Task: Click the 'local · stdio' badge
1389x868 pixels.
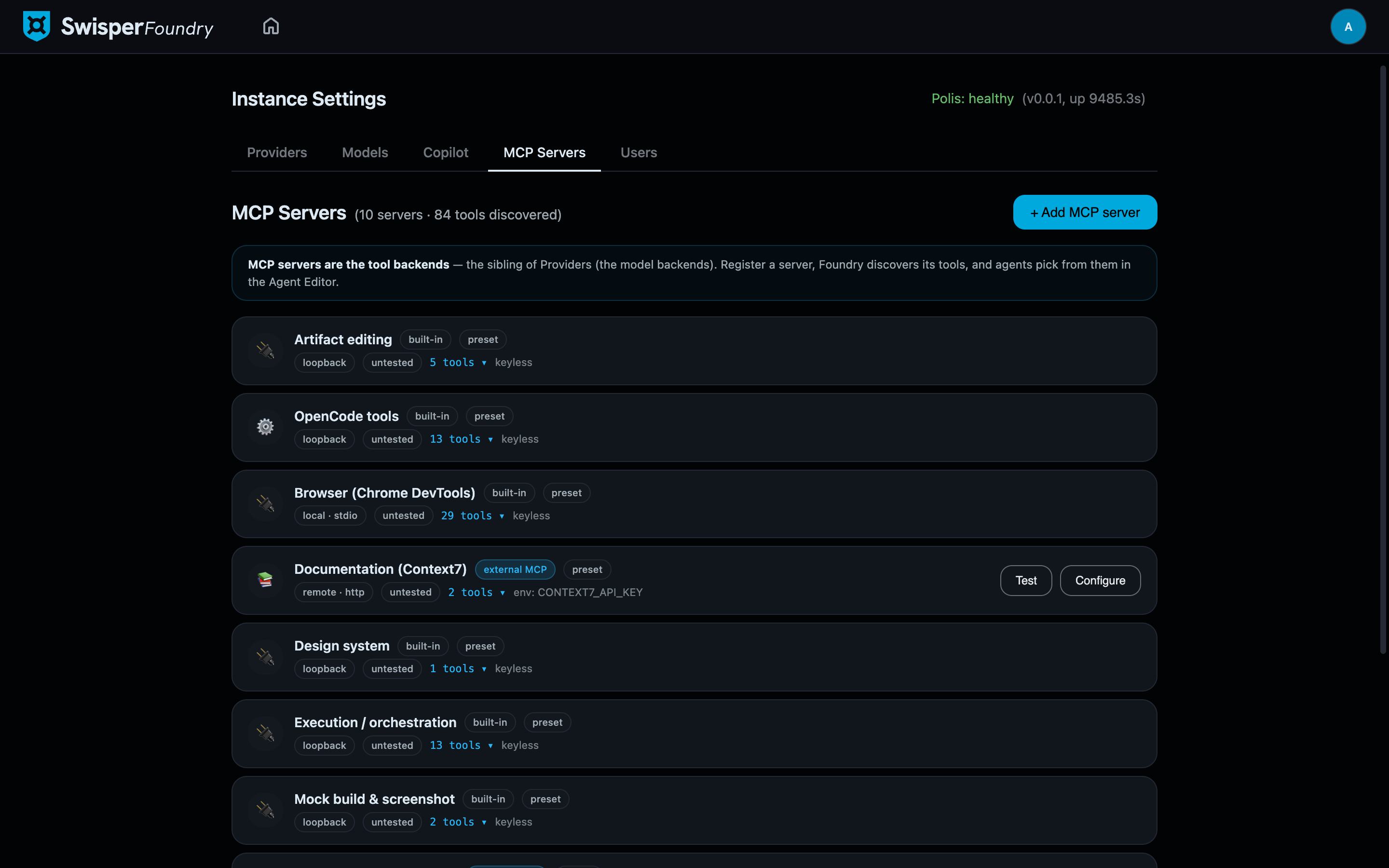Action: [x=330, y=515]
